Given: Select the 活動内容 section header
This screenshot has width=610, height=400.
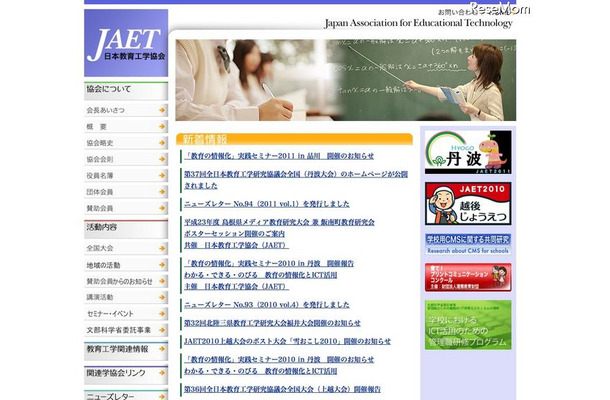Looking at the screenshot, I should click(x=126, y=229).
